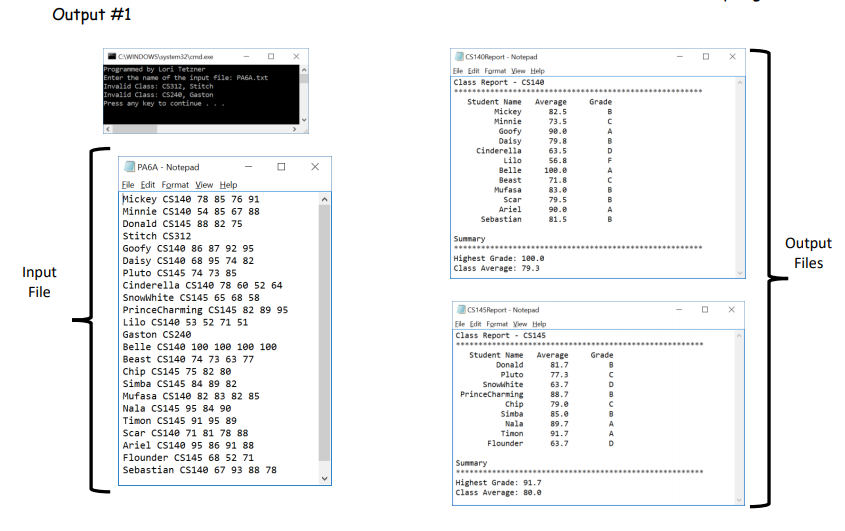Click 'Press any key to continue' console line
Viewport: 845px width, 531px height.
[x=164, y=104]
